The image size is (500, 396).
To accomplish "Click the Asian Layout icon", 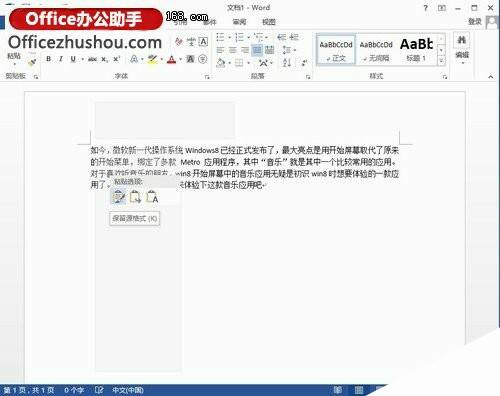I will [x=263, y=62].
